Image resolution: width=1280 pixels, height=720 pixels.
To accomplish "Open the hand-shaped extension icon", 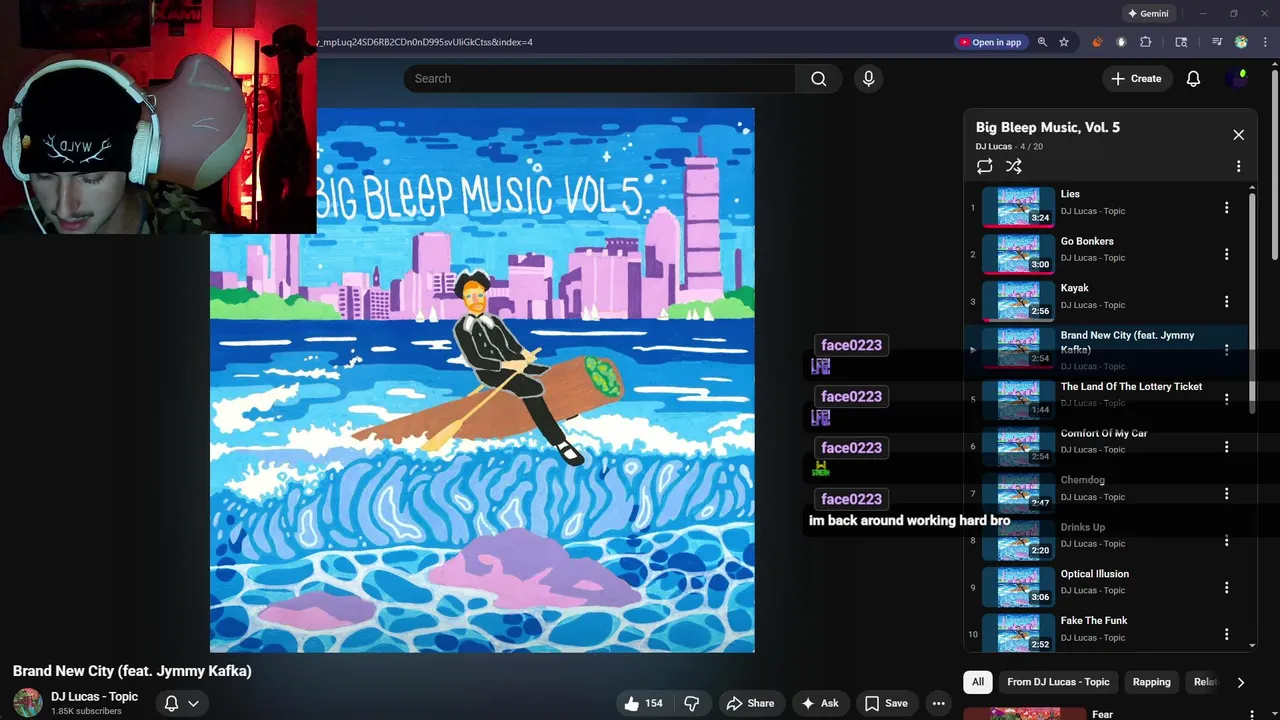I will pos(1121,42).
